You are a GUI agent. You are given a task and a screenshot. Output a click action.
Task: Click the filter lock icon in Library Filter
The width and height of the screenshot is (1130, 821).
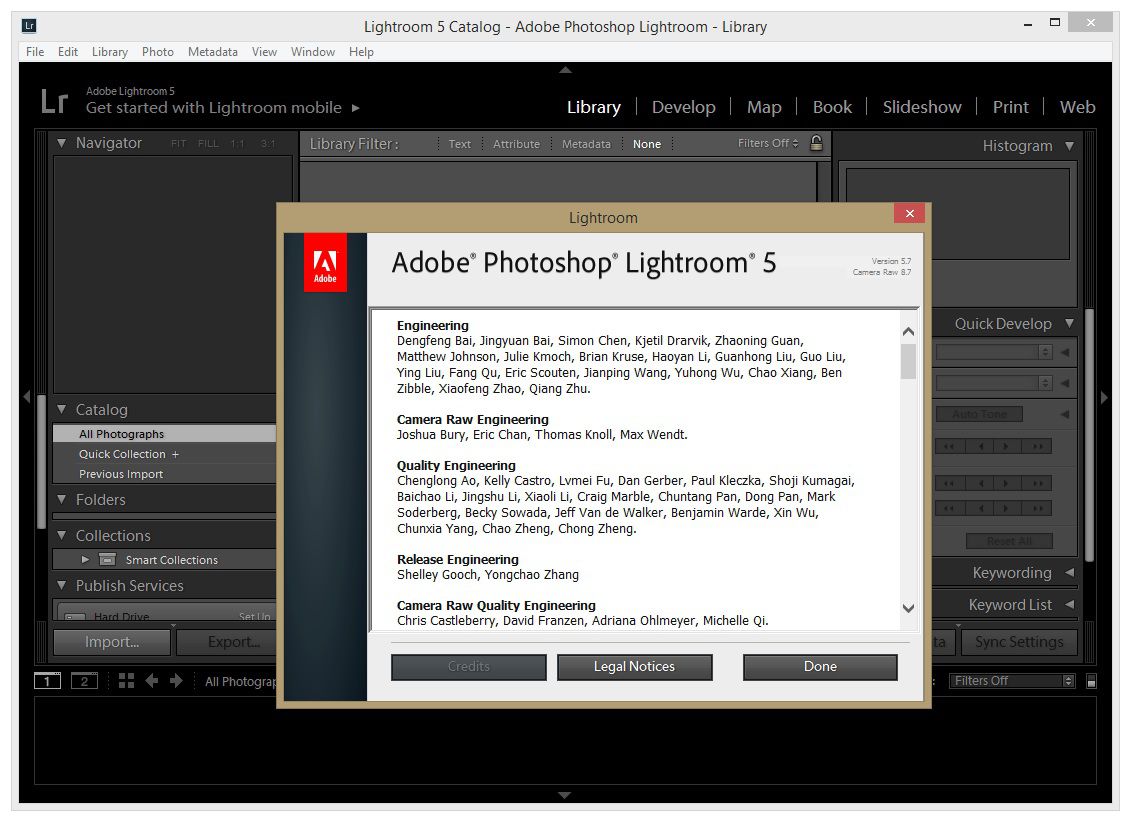click(817, 143)
